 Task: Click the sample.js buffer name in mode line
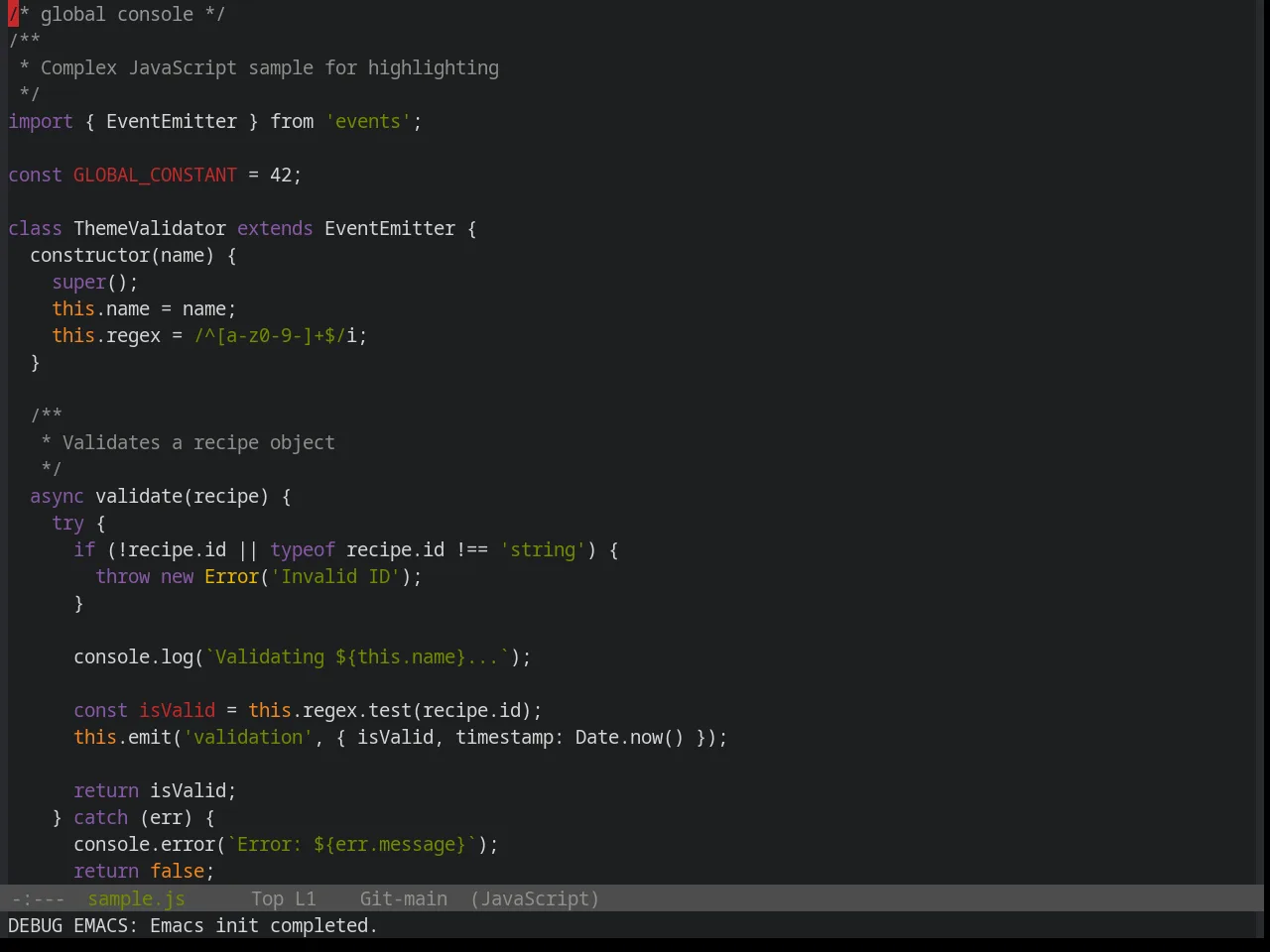click(x=136, y=898)
